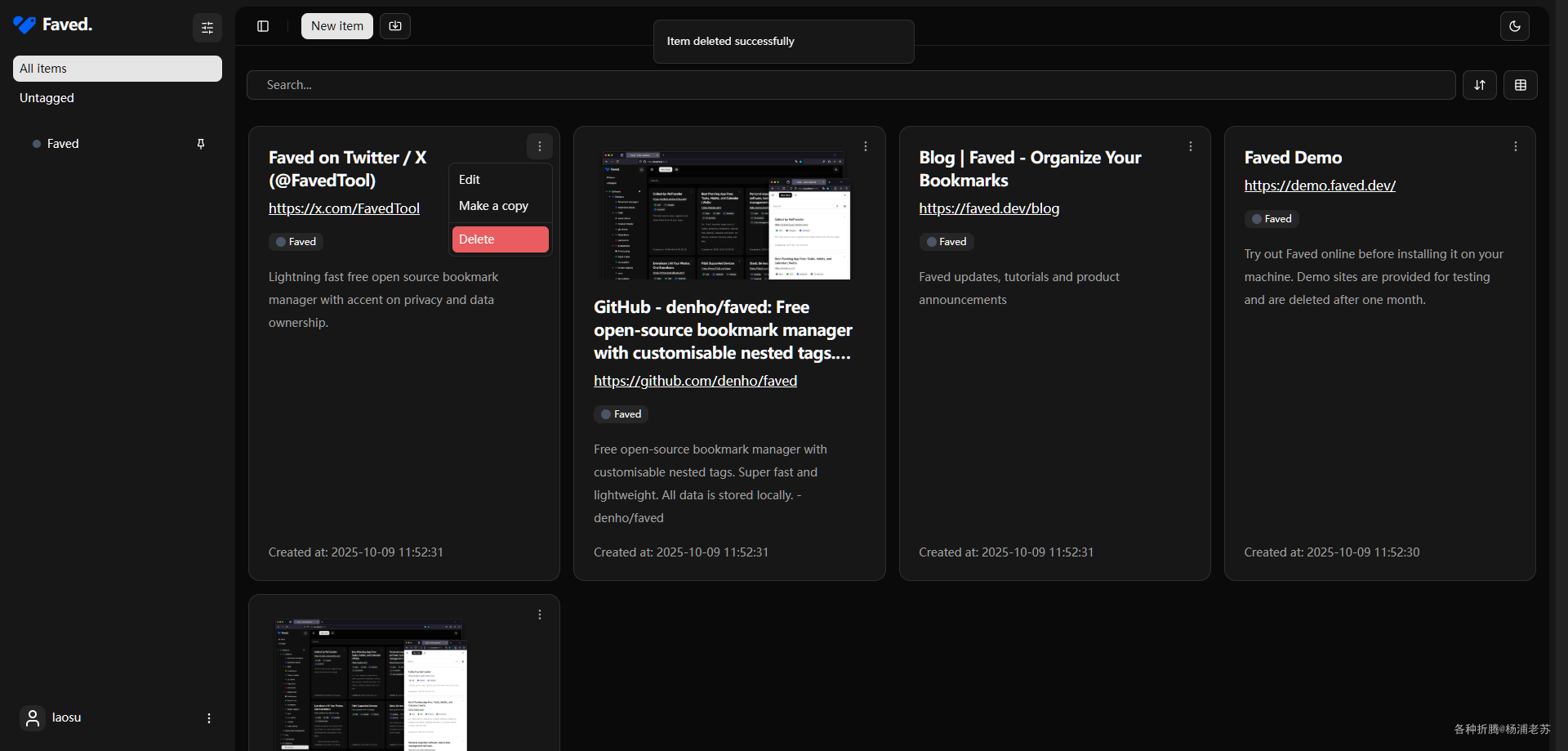
Task: Click Created at 2025-10-09 11:52:30 text
Action: (x=1331, y=552)
